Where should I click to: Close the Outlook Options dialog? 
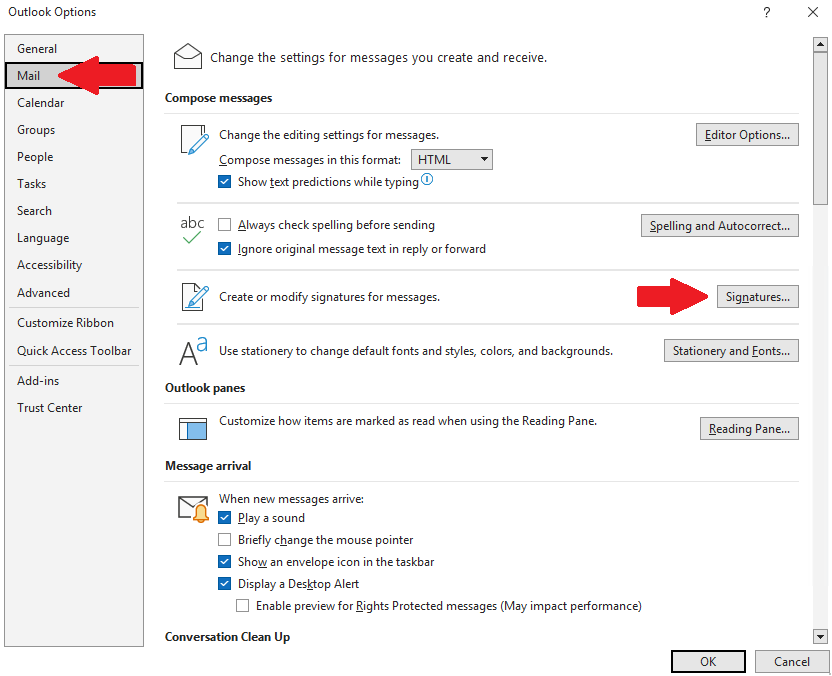pos(812,12)
